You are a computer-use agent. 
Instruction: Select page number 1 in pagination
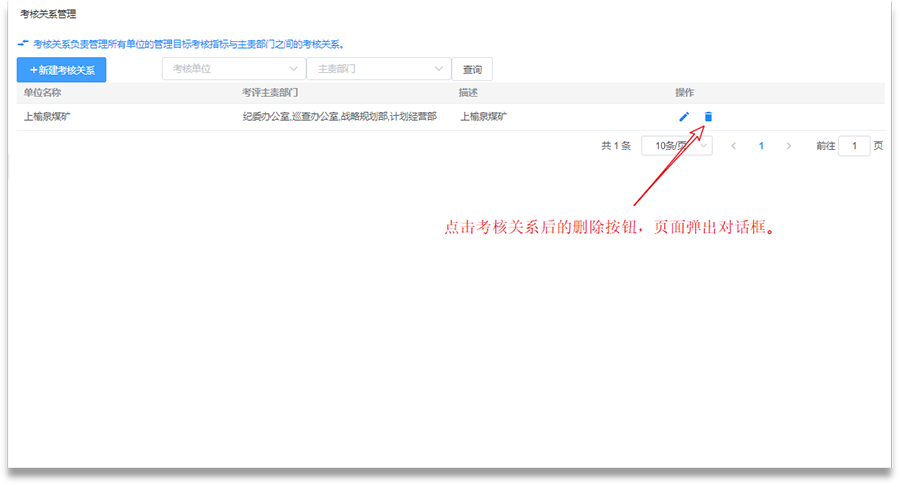[761, 146]
